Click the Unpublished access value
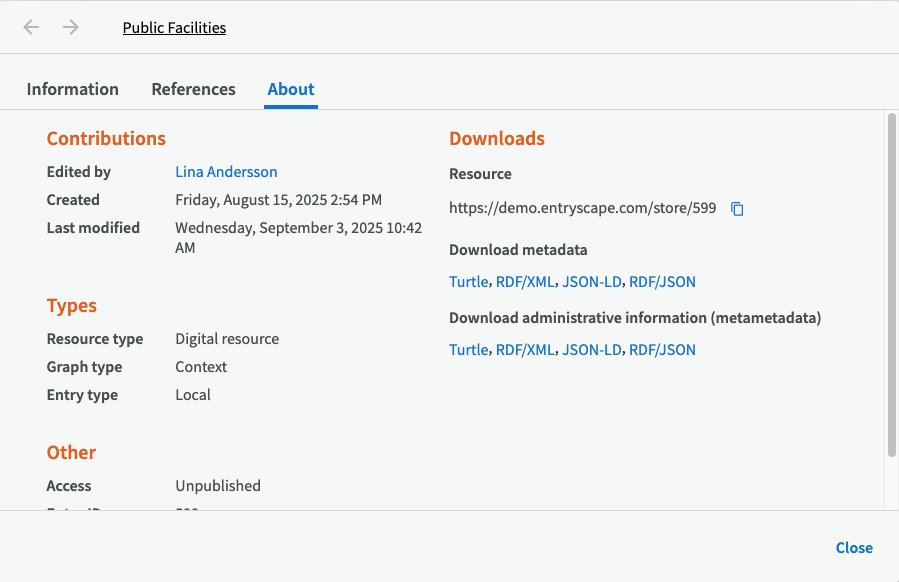Screen dimensions: 899x582 218,486
